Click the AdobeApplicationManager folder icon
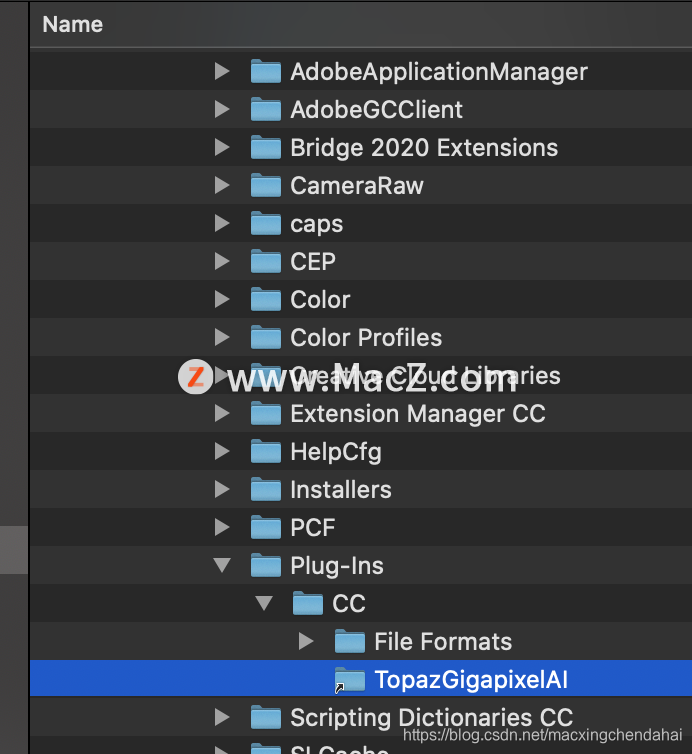The image size is (692, 754). (x=266, y=71)
